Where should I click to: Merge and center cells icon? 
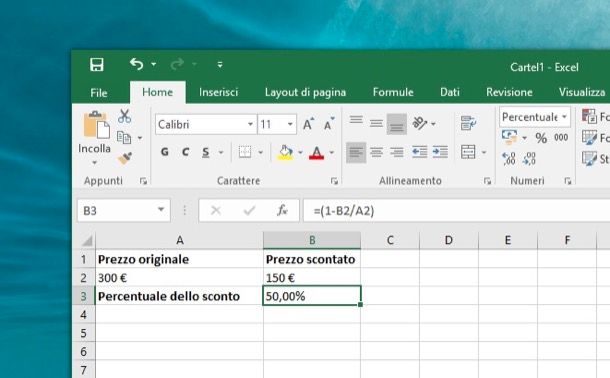tap(468, 152)
